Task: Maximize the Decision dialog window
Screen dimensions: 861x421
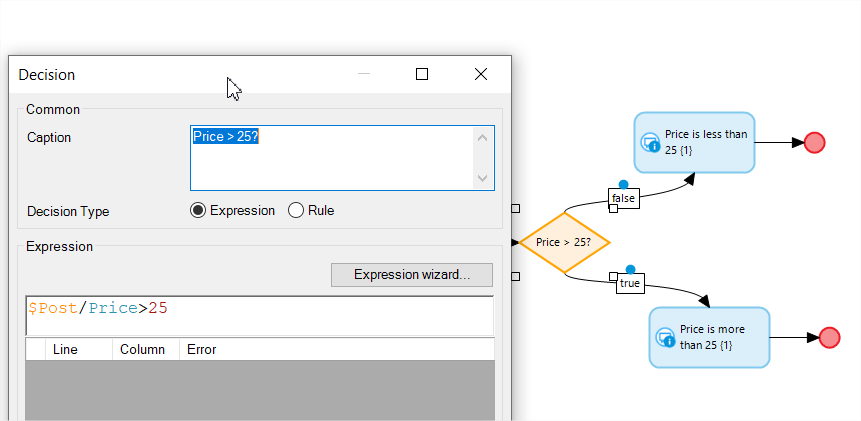Action: [422, 74]
